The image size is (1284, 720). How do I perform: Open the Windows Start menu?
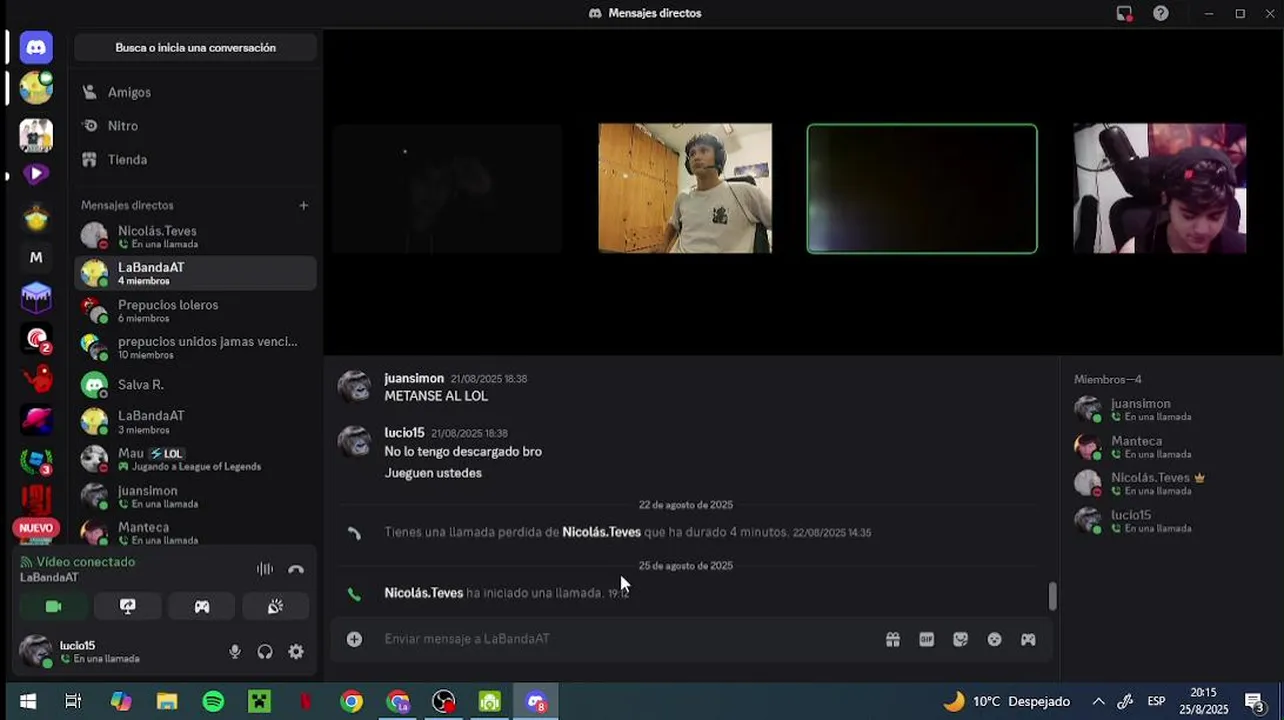28,701
